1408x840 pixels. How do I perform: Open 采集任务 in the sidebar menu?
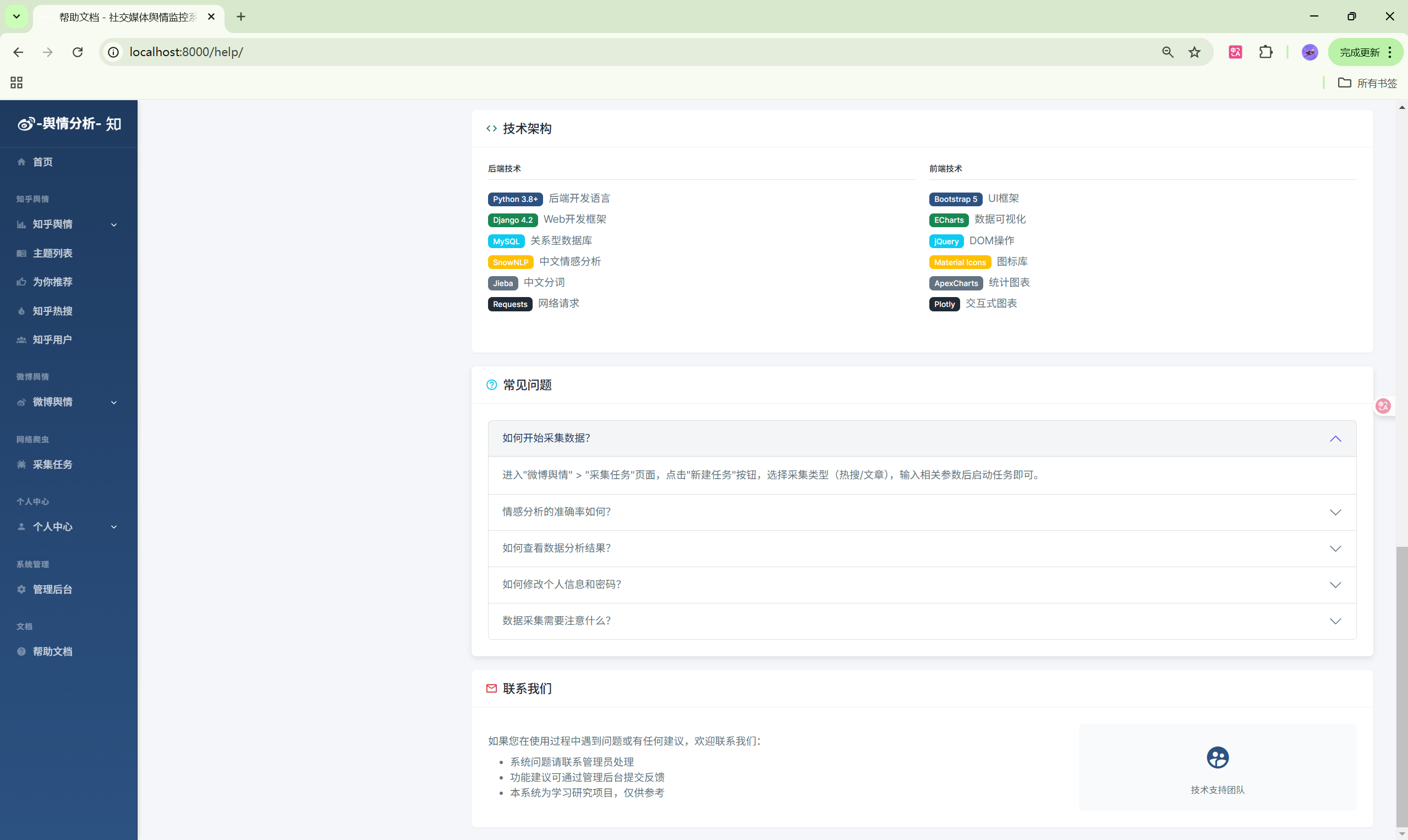click(x=52, y=464)
